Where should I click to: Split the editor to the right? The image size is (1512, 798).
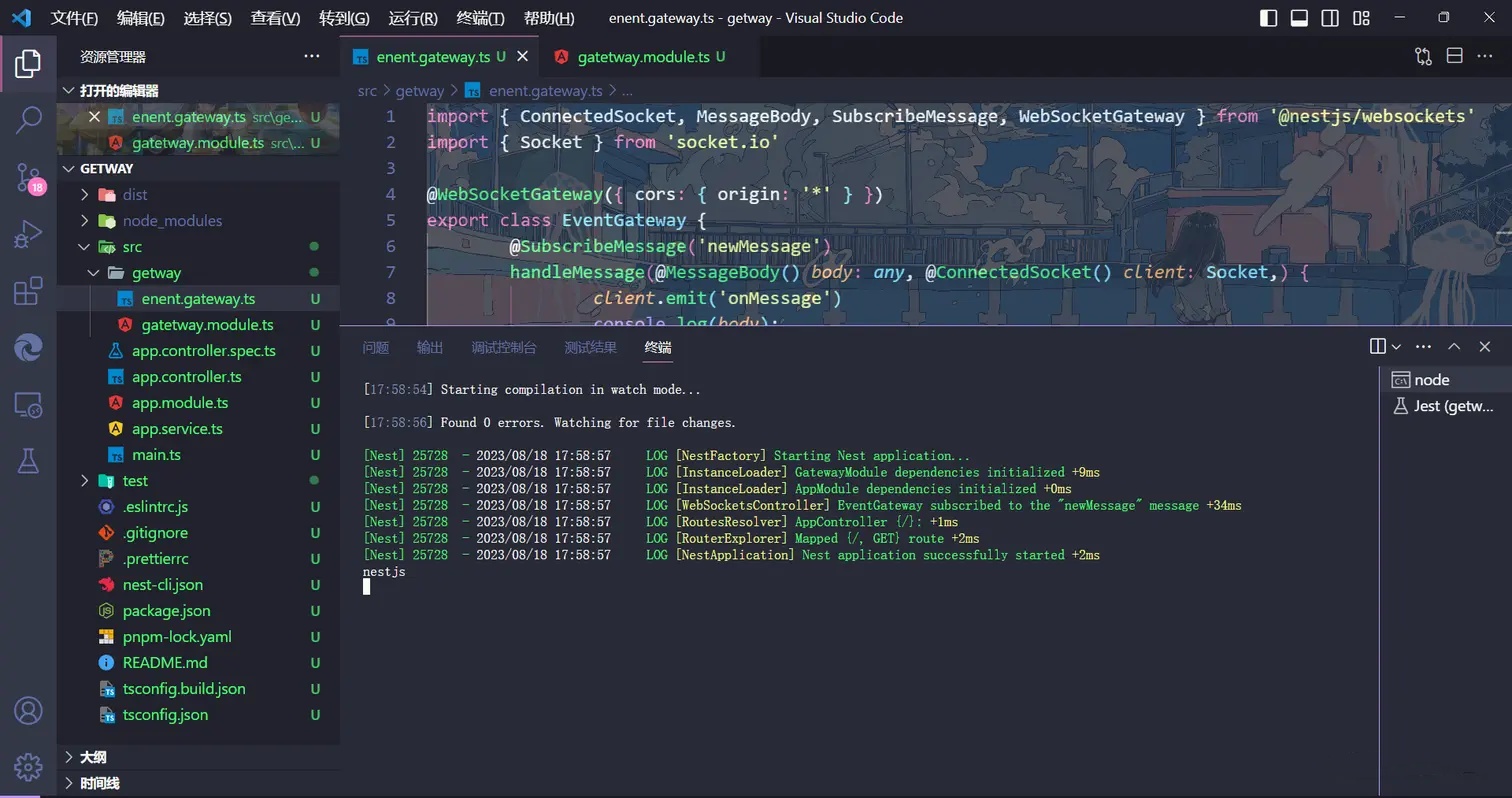(x=1454, y=56)
